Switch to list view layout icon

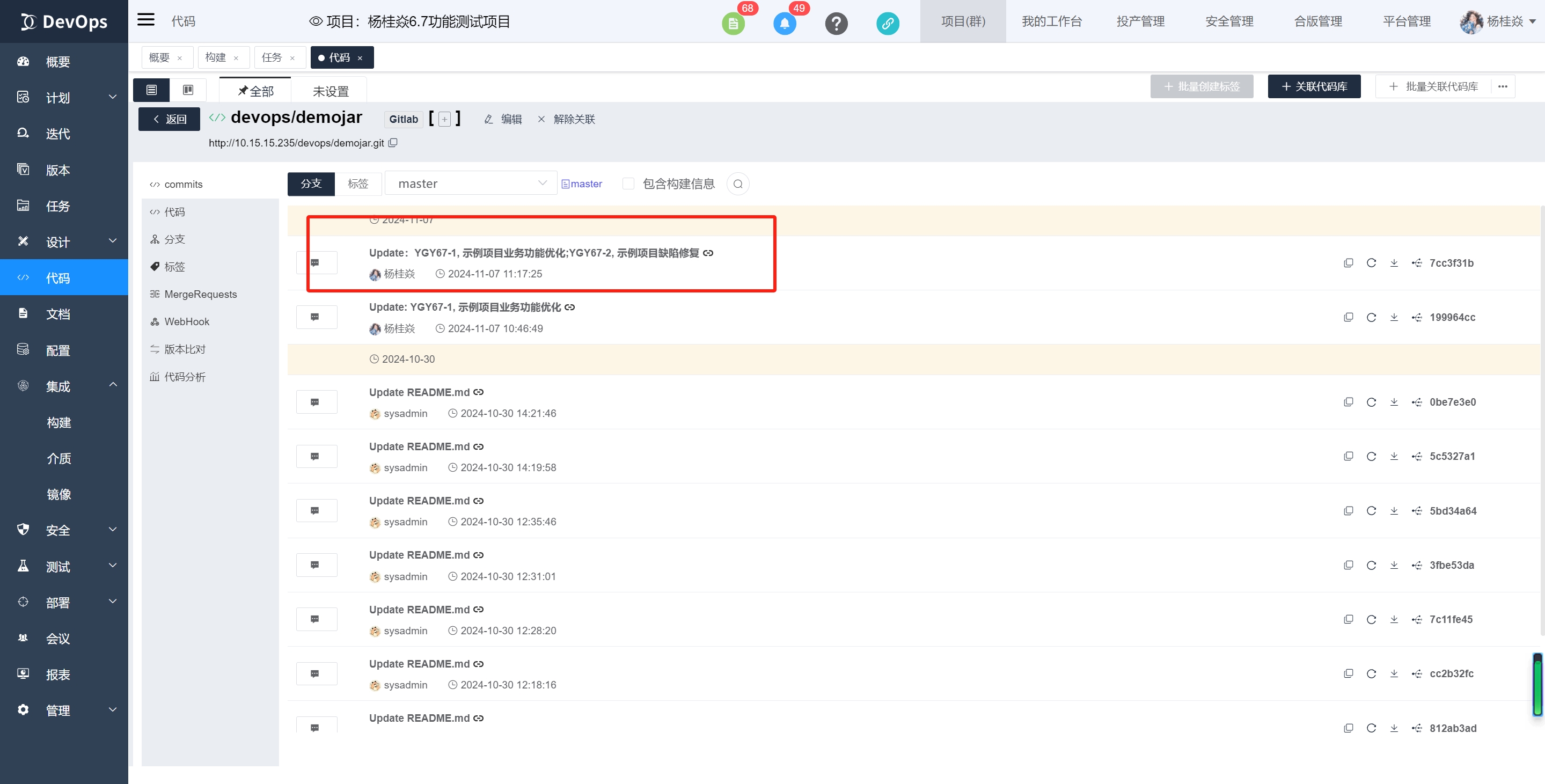tap(152, 90)
